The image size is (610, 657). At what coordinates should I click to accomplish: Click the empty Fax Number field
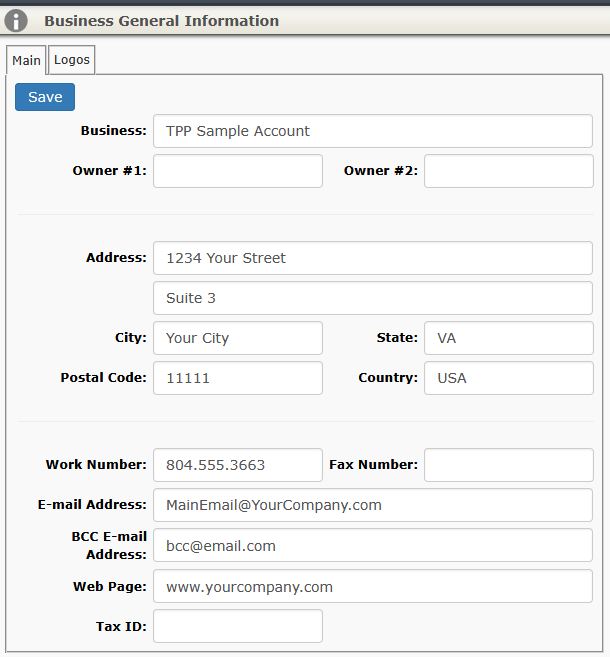click(508, 465)
